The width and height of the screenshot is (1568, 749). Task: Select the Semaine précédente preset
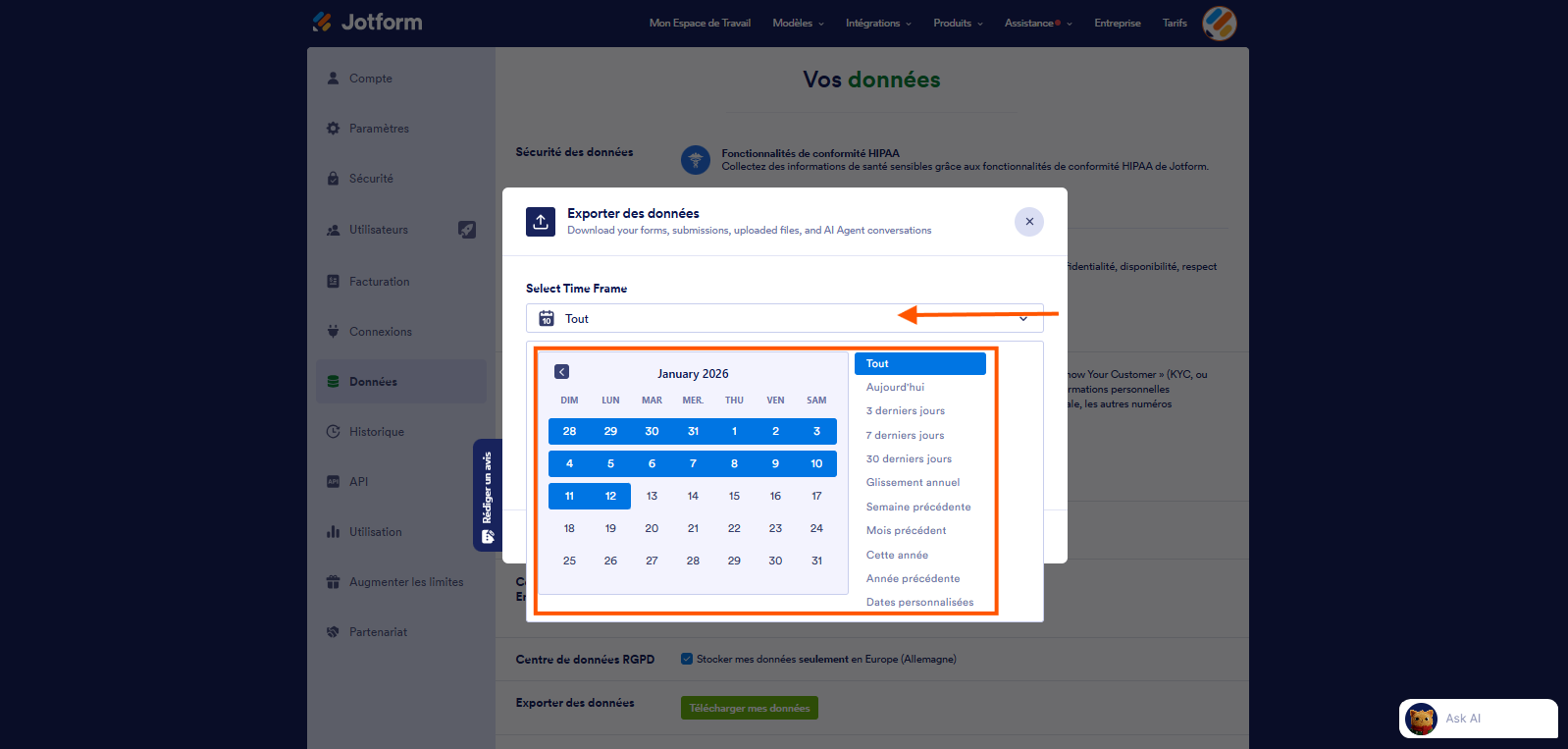click(x=918, y=507)
